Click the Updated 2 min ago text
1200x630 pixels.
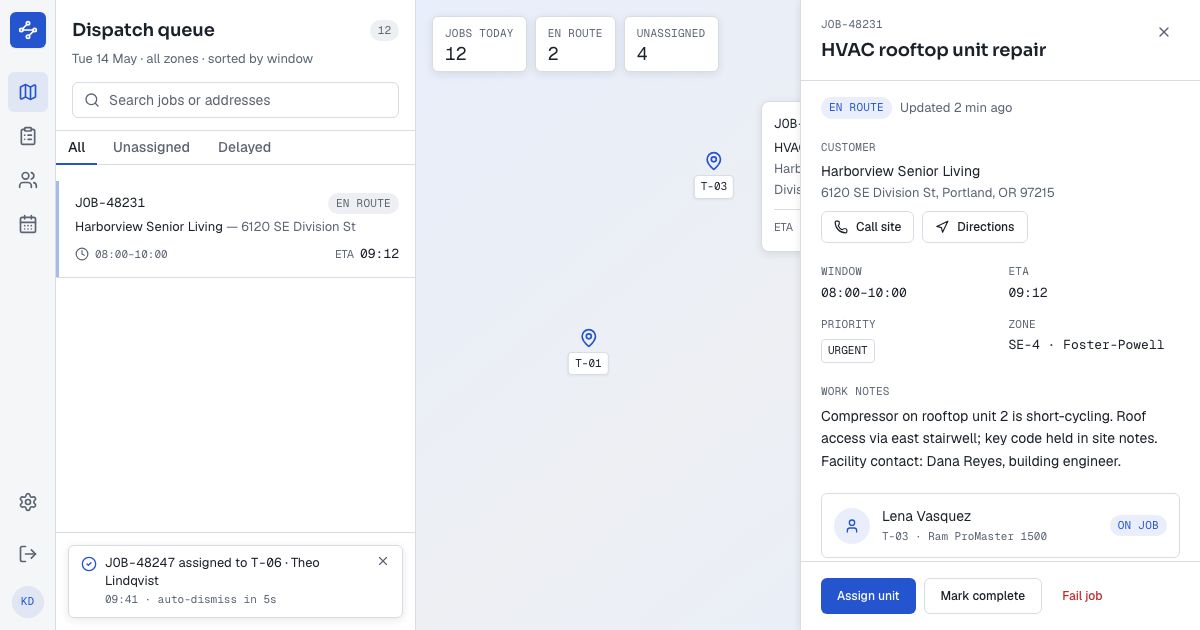pyautogui.click(x=956, y=108)
